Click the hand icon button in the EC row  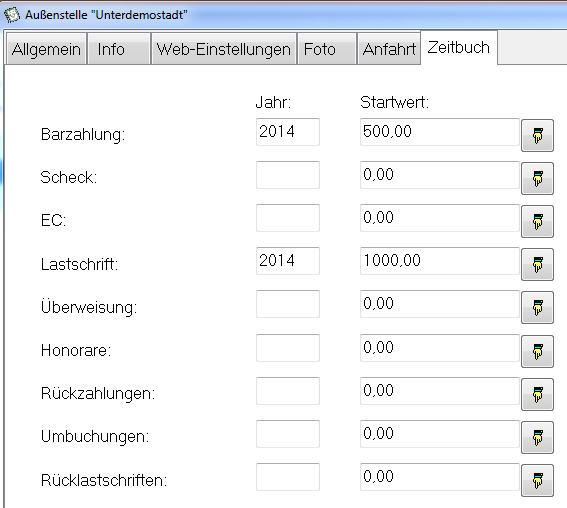click(537, 221)
